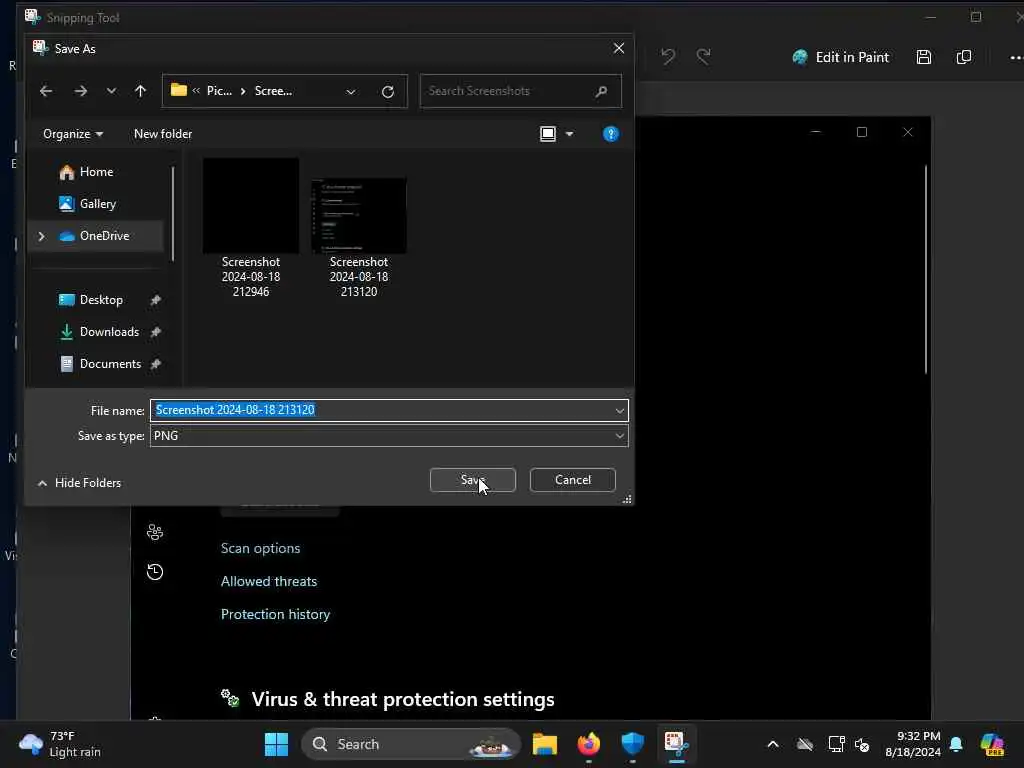Click pin icon next to Downloads
This screenshot has height=768, width=1024.
coord(155,332)
